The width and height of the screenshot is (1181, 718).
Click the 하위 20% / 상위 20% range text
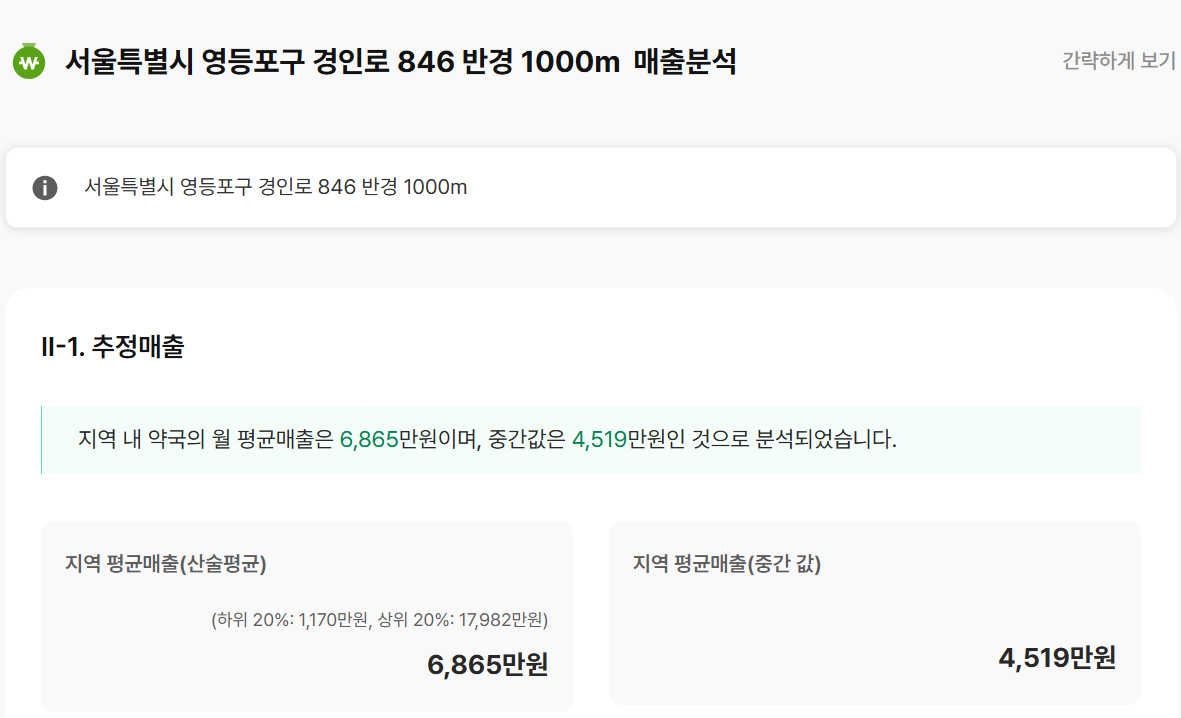tap(379, 620)
